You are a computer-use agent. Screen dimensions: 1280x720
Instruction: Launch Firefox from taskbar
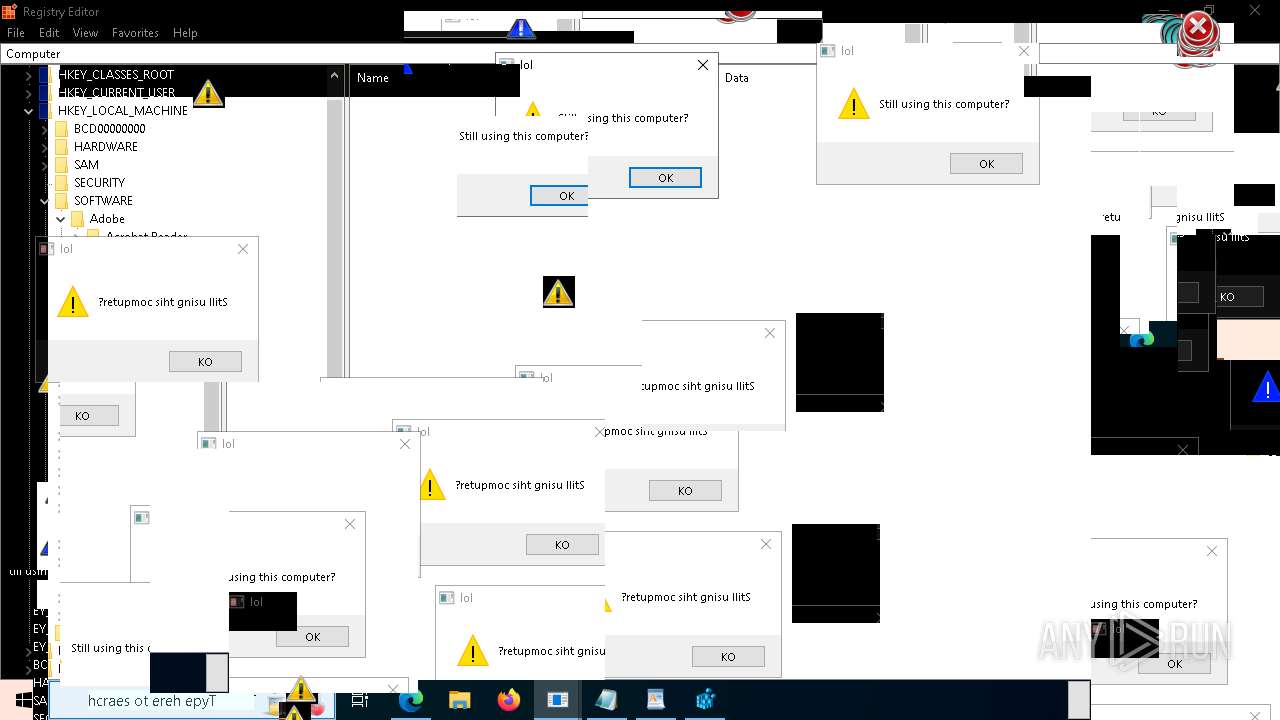pos(508,701)
